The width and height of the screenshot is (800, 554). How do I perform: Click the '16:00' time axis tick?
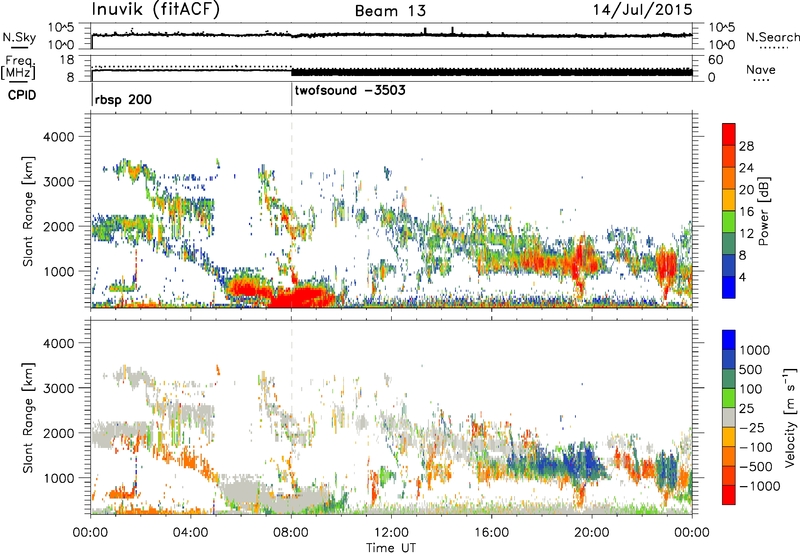(492, 533)
